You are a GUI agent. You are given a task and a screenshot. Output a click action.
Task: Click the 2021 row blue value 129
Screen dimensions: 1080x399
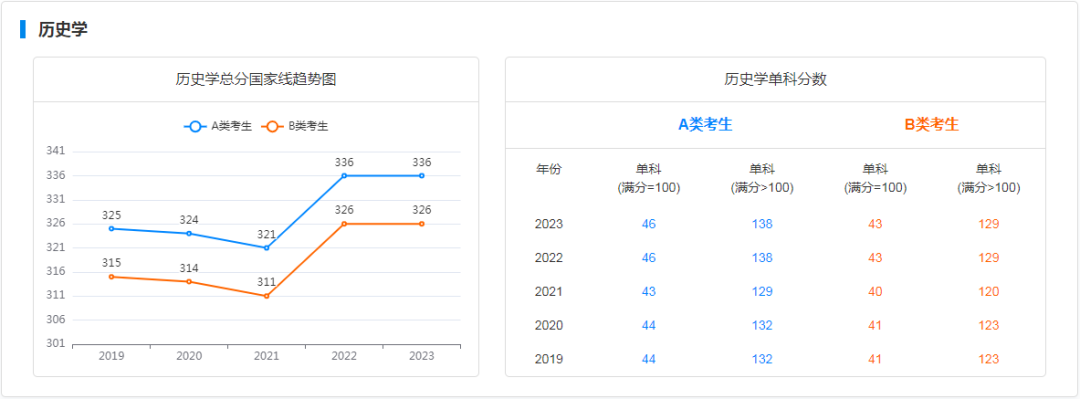click(762, 291)
